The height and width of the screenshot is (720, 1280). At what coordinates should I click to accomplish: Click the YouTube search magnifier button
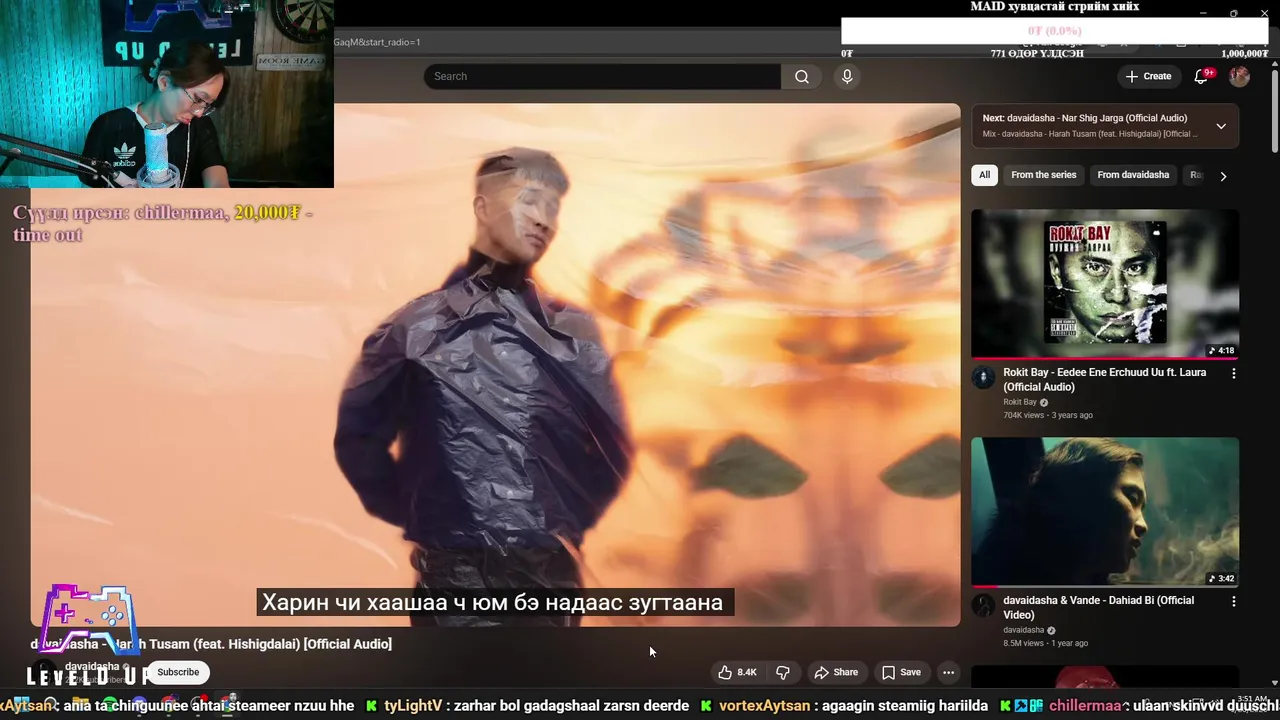click(x=802, y=76)
